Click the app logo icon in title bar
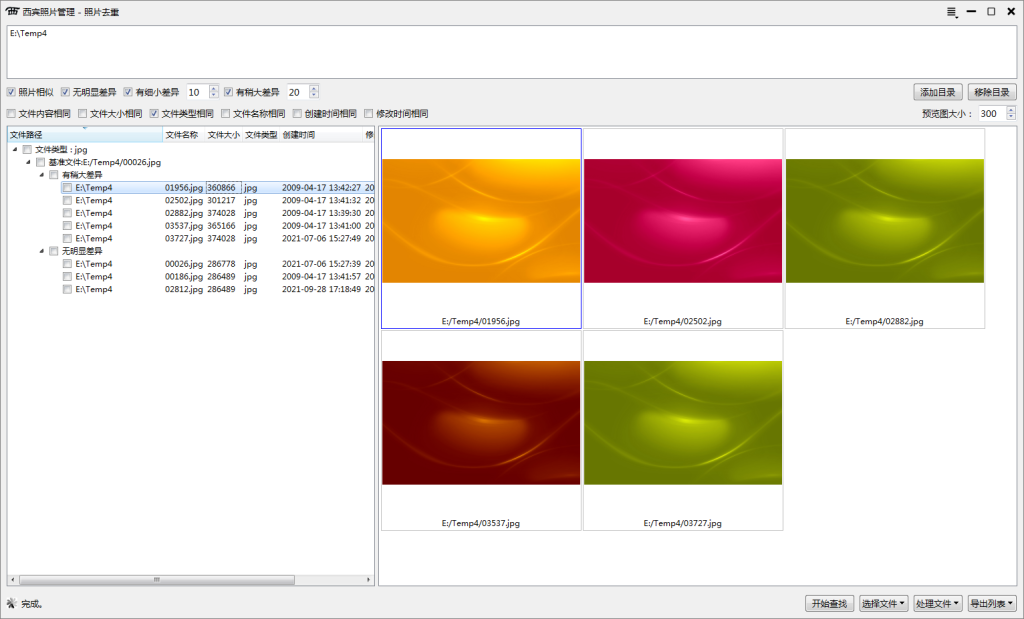This screenshot has width=1024, height=619. (x=12, y=11)
